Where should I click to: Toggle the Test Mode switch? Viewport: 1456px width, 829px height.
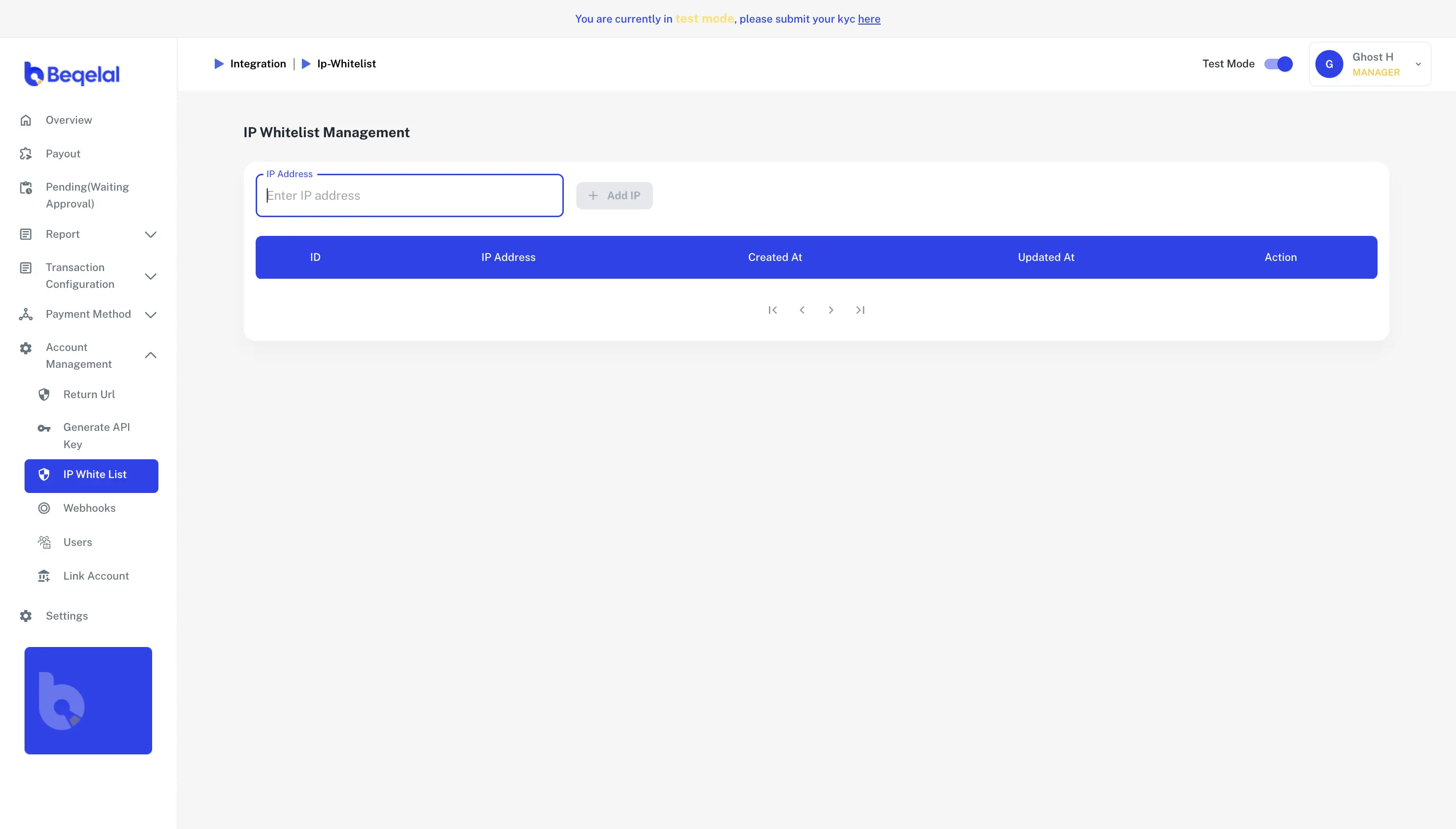pos(1278,64)
